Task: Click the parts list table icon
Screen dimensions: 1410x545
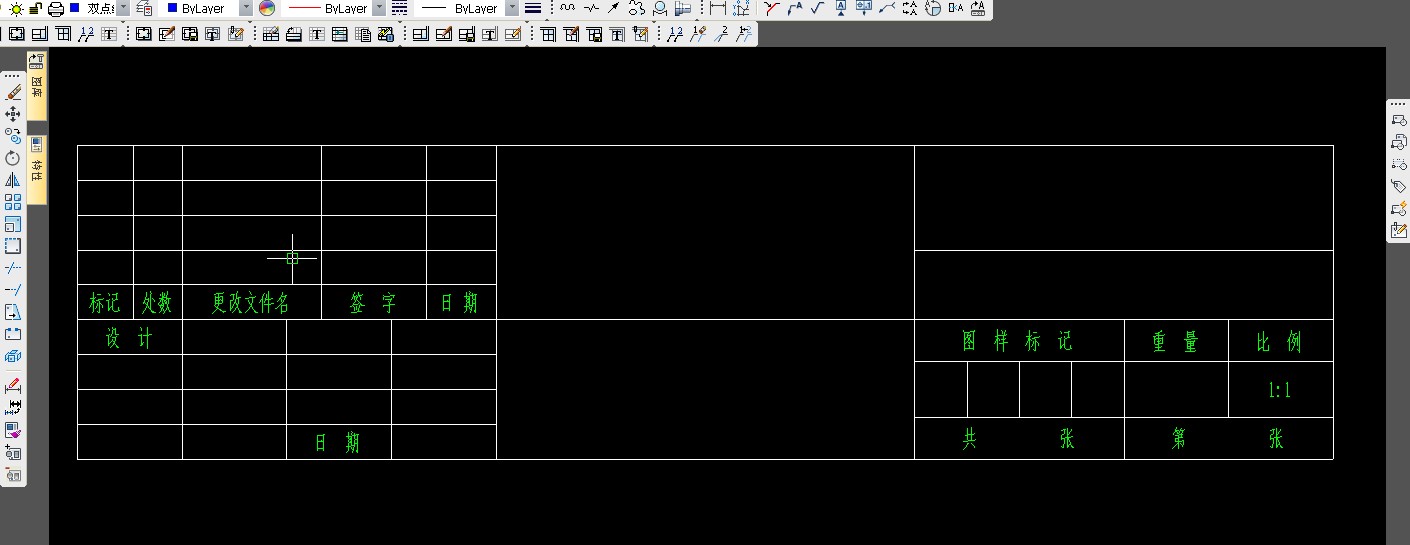Action: coord(269,34)
